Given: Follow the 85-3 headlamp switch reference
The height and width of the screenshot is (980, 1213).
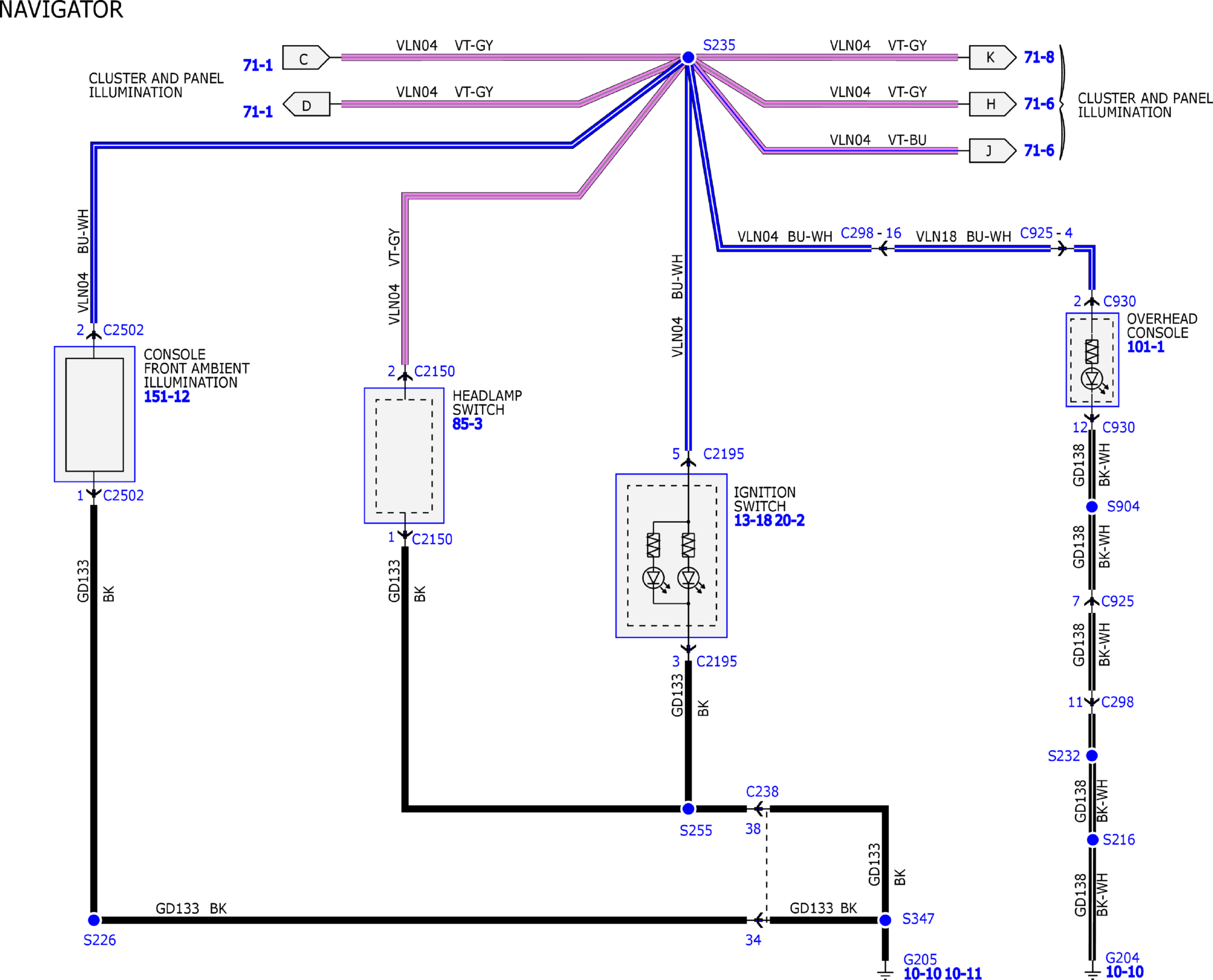Looking at the screenshot, I should click(468, 424).
